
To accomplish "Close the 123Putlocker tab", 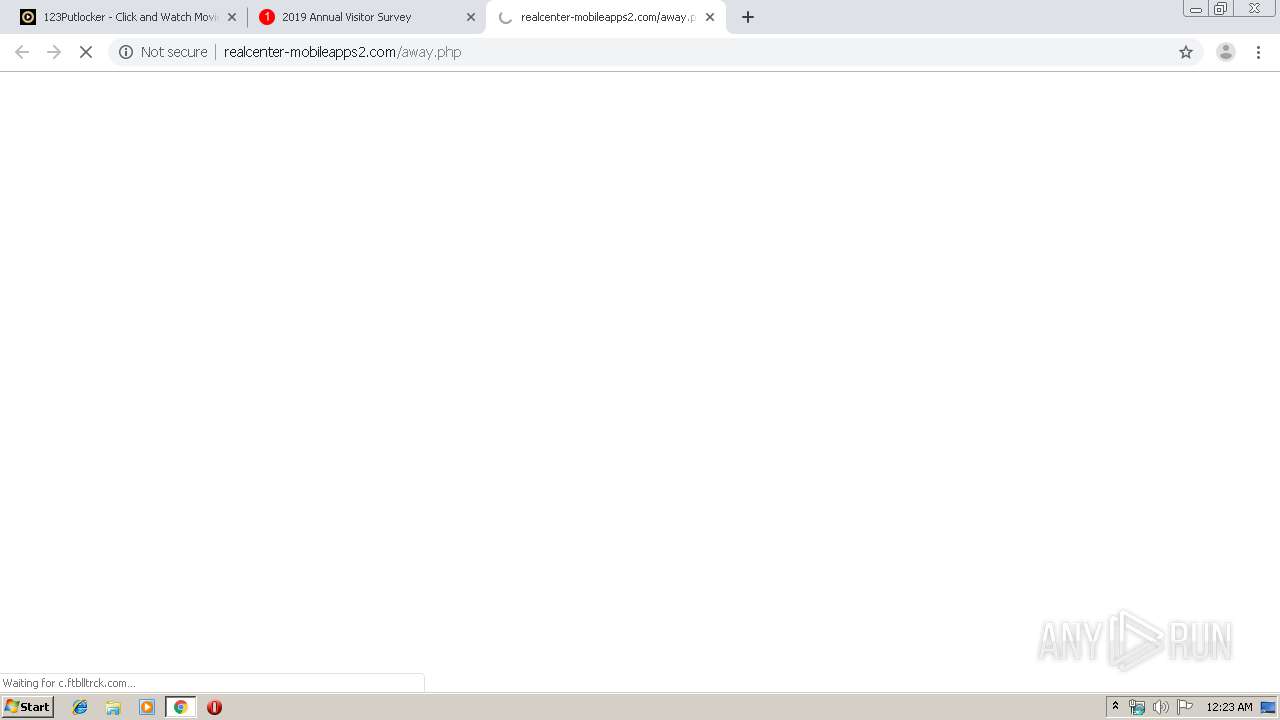I will pos(232,17).
